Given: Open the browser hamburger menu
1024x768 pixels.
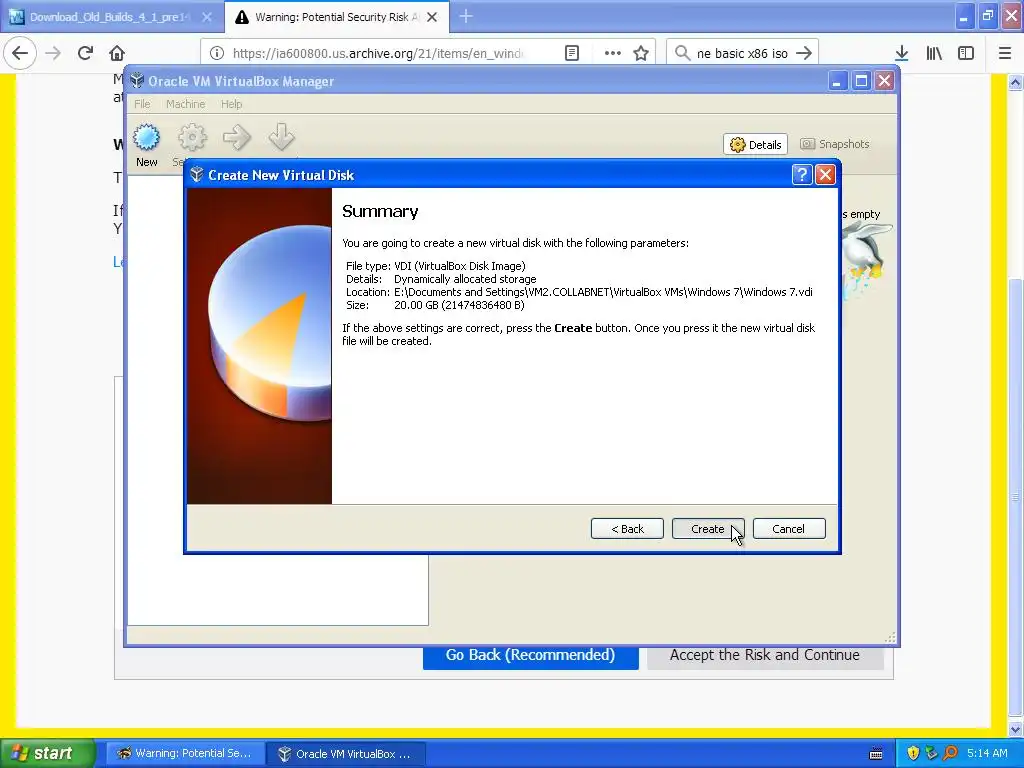Looking at the screenshot, I should 1005,53.
